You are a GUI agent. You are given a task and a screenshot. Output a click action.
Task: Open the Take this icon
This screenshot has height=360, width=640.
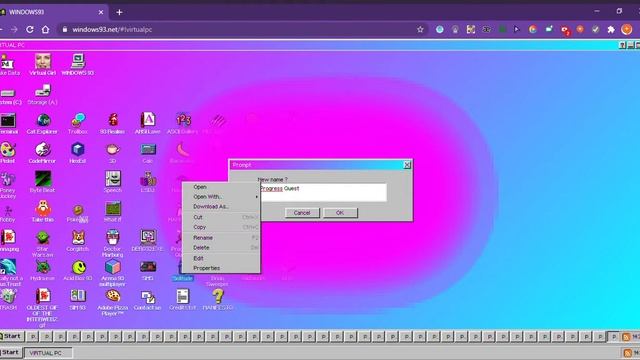tap(42, 211)
